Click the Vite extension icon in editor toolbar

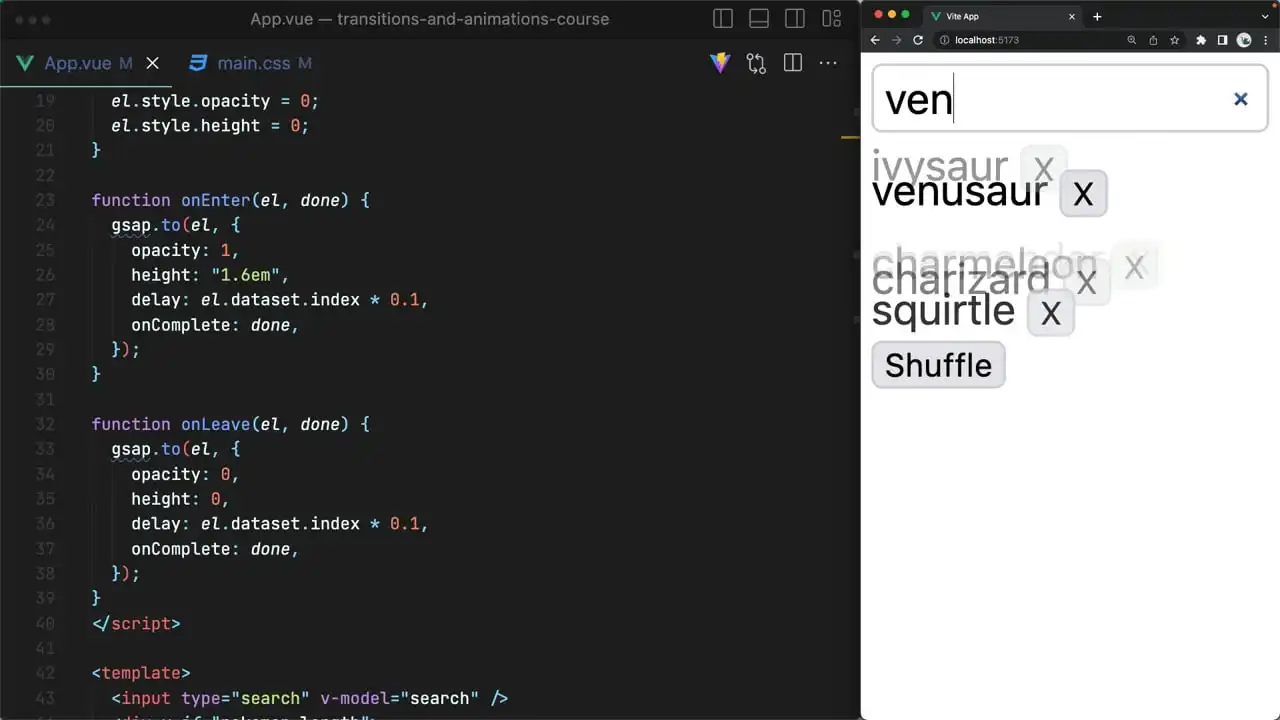click(x=720, y=63)
